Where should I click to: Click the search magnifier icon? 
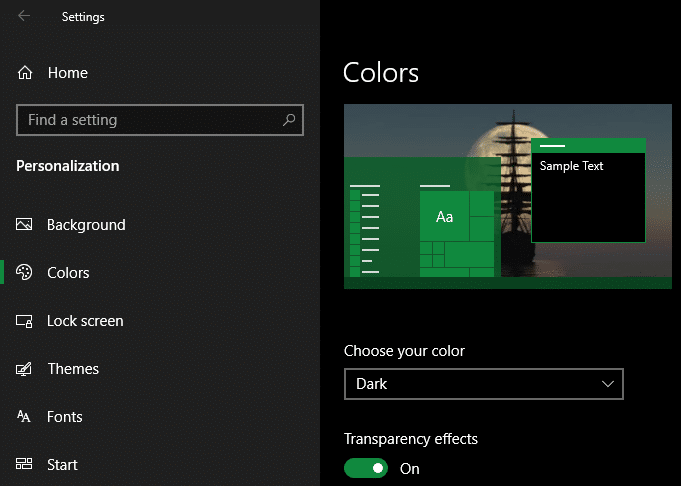pos(289,120)
